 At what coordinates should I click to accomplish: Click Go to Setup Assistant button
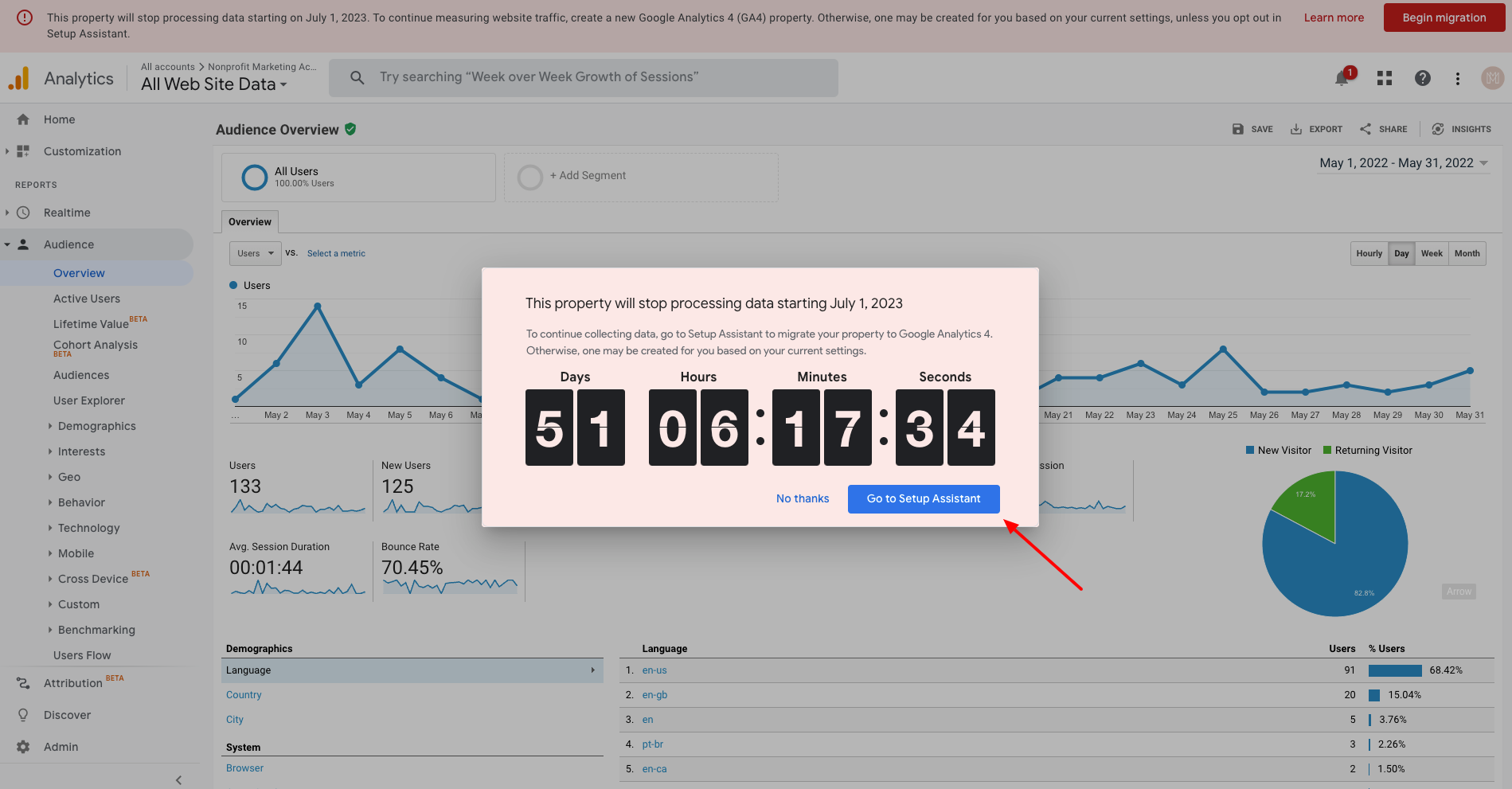(x=924, y=499)
